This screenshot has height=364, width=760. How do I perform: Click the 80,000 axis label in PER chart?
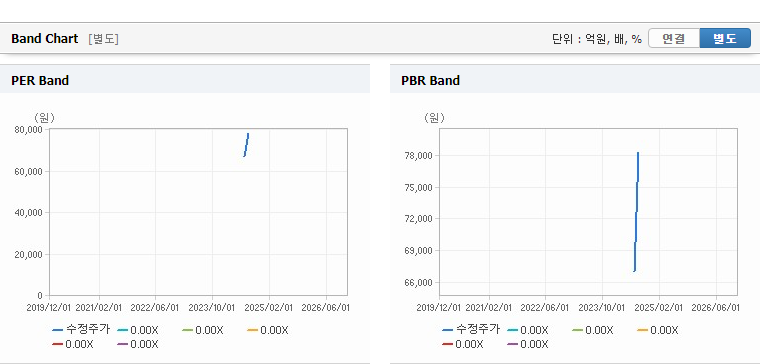point(30,129)
